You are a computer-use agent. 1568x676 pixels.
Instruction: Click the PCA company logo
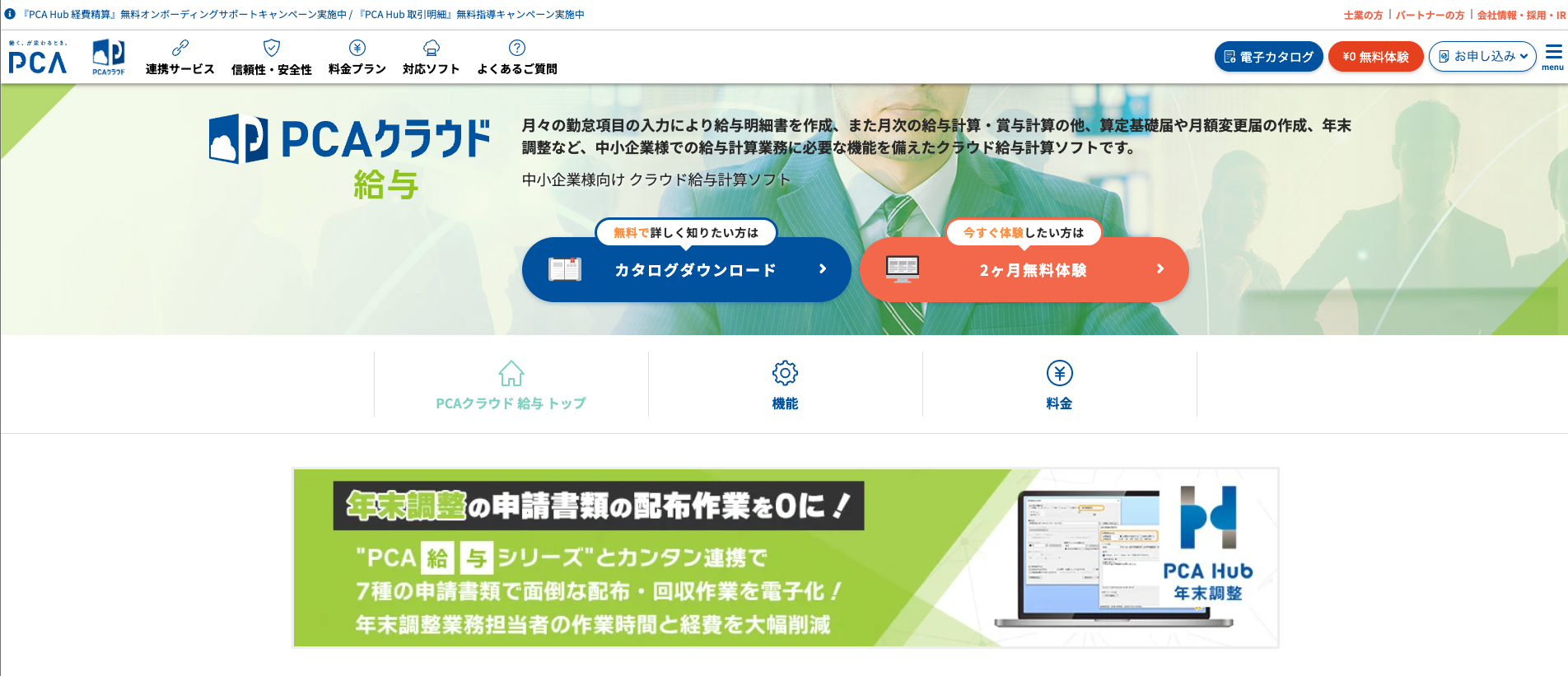point(37,58)
